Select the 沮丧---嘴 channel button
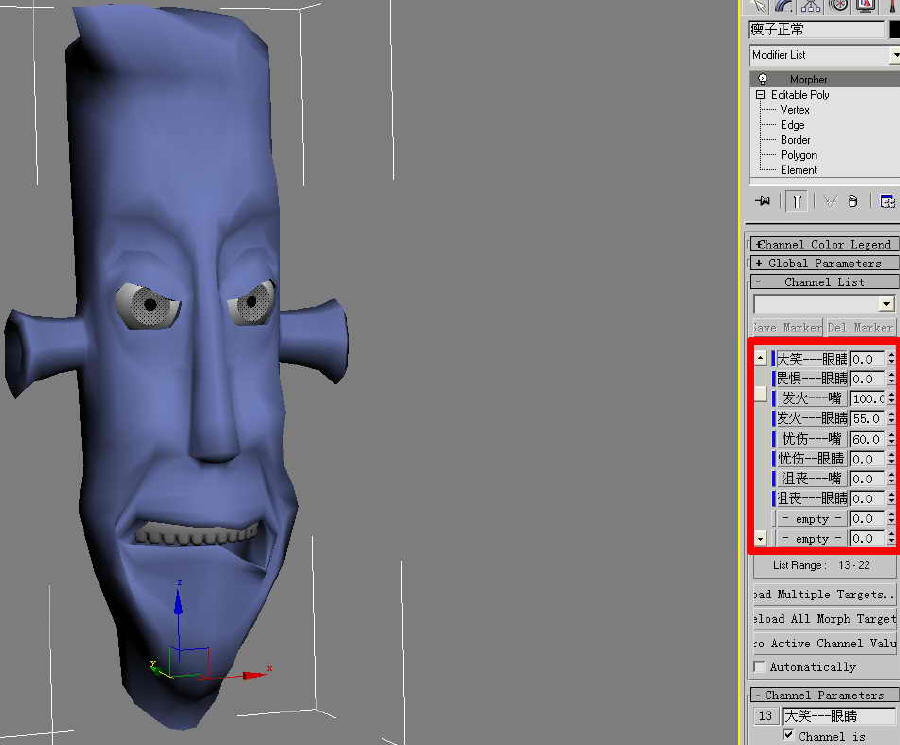 tap(812, 479)
